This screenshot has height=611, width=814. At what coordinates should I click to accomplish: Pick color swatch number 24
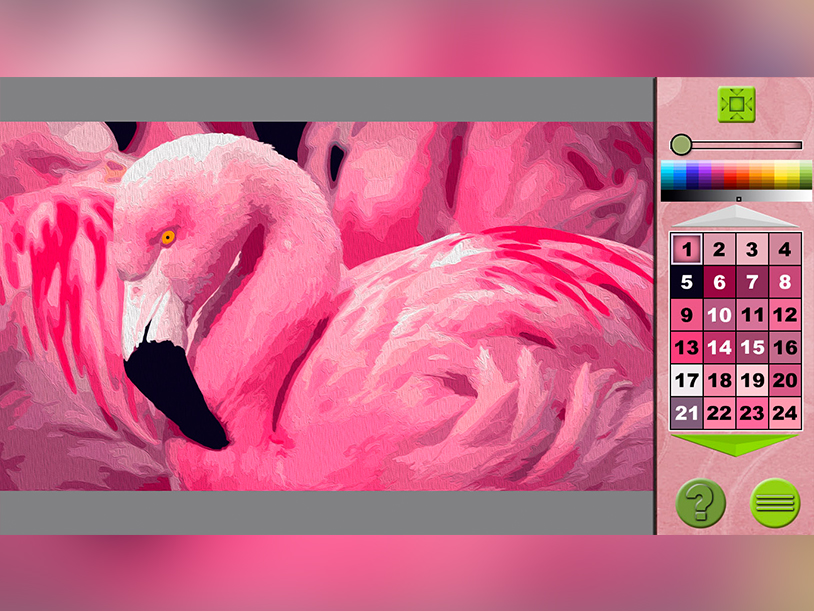point(784,413)
